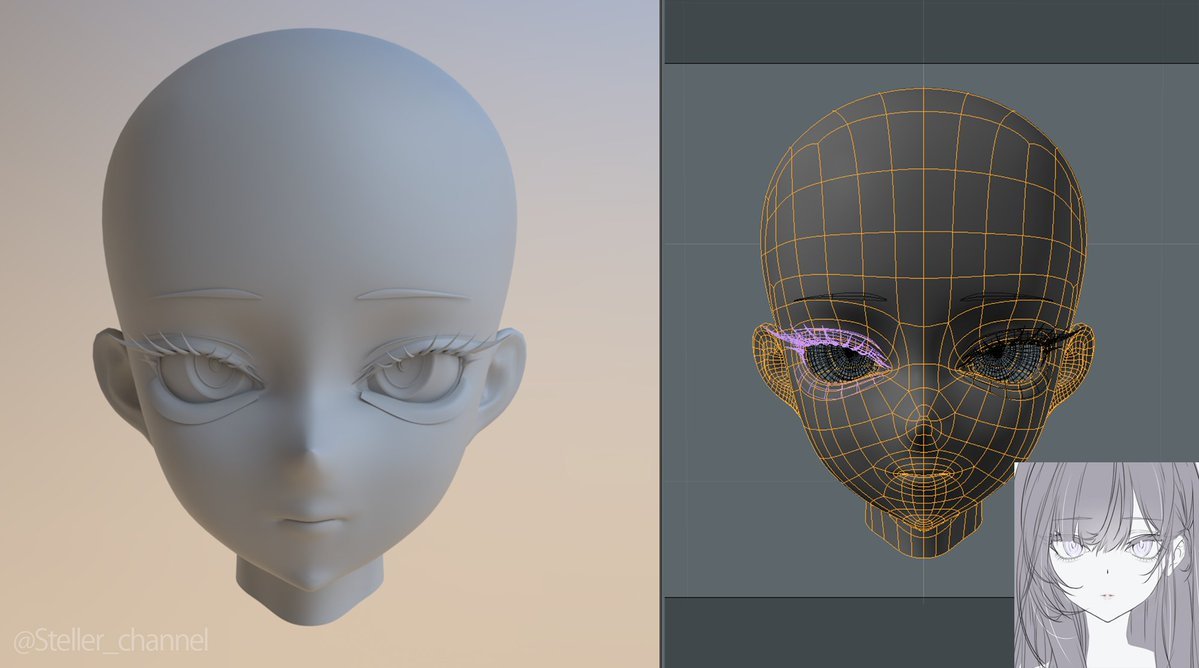Image resolution: width=1199 pixels, height=668 pixels.
Task: Click the rendered eye nearest the left edge
Action: click(x=205, y=380)
